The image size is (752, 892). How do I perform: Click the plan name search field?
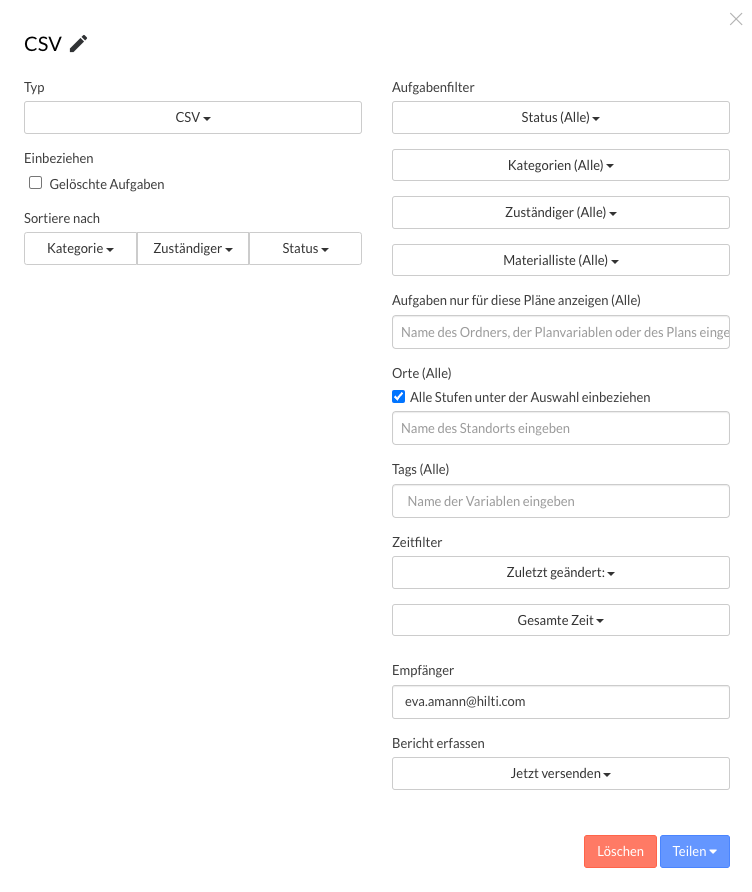[560, 332]
